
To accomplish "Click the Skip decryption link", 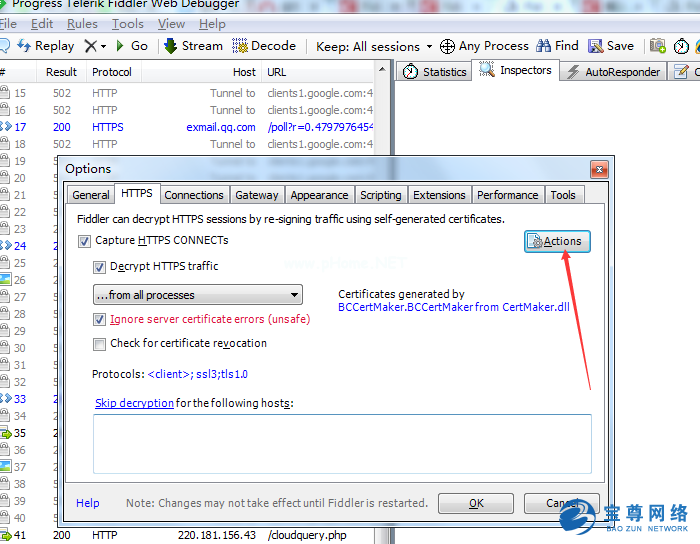I will coord(134,403).
